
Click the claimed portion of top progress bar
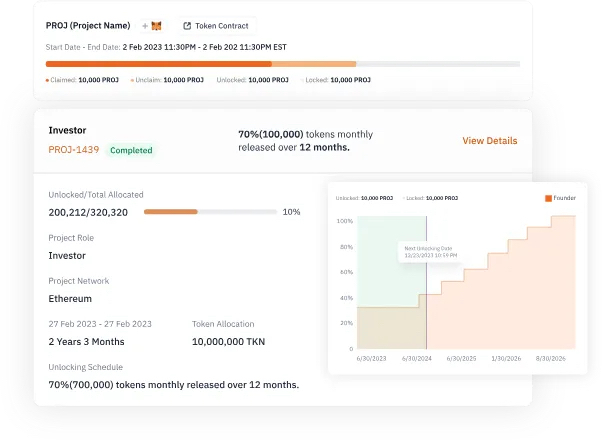[x=159, y=64]
